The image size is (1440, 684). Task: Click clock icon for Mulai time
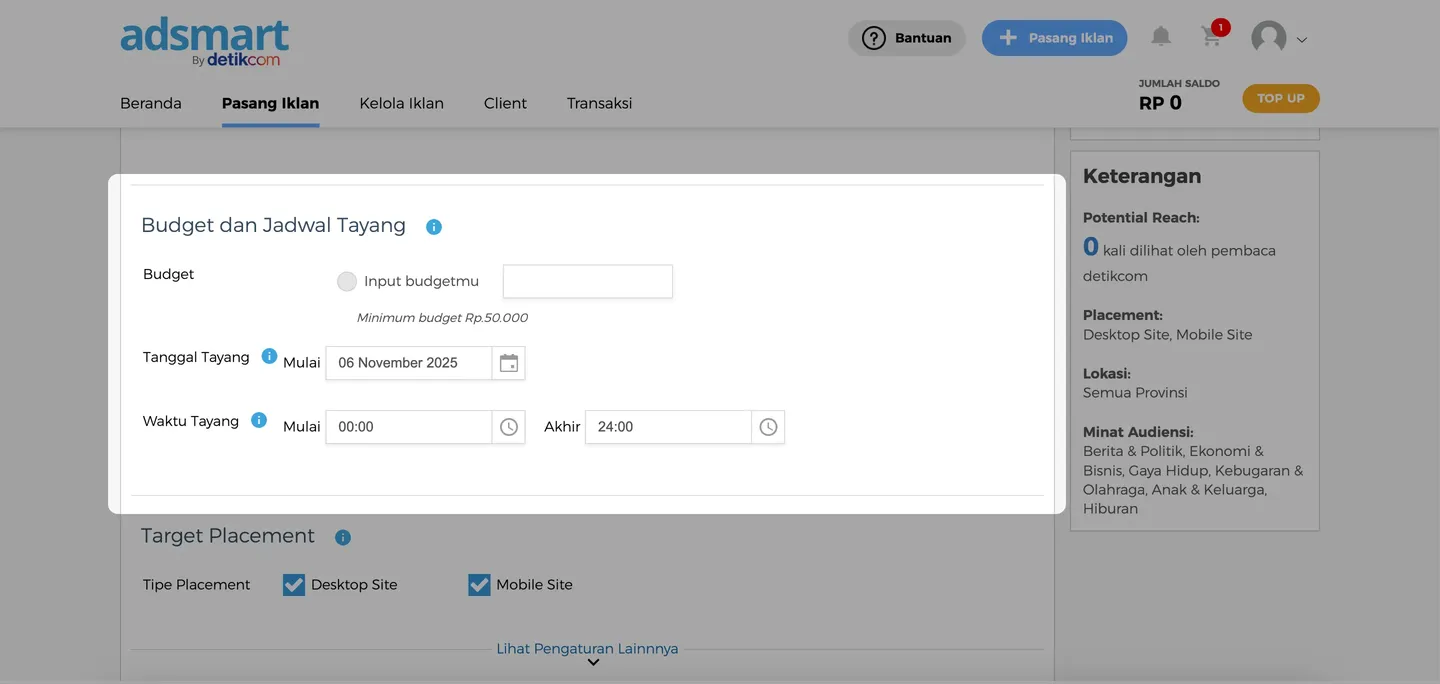(509, 427)
